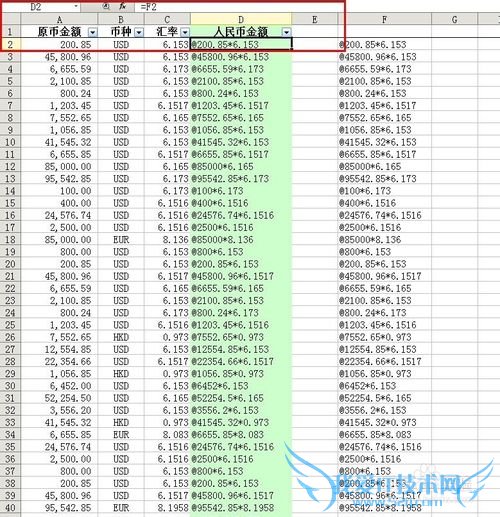Select cell F2 with @200.85*6.153
500x517 pixels.
tap(384, 44)
